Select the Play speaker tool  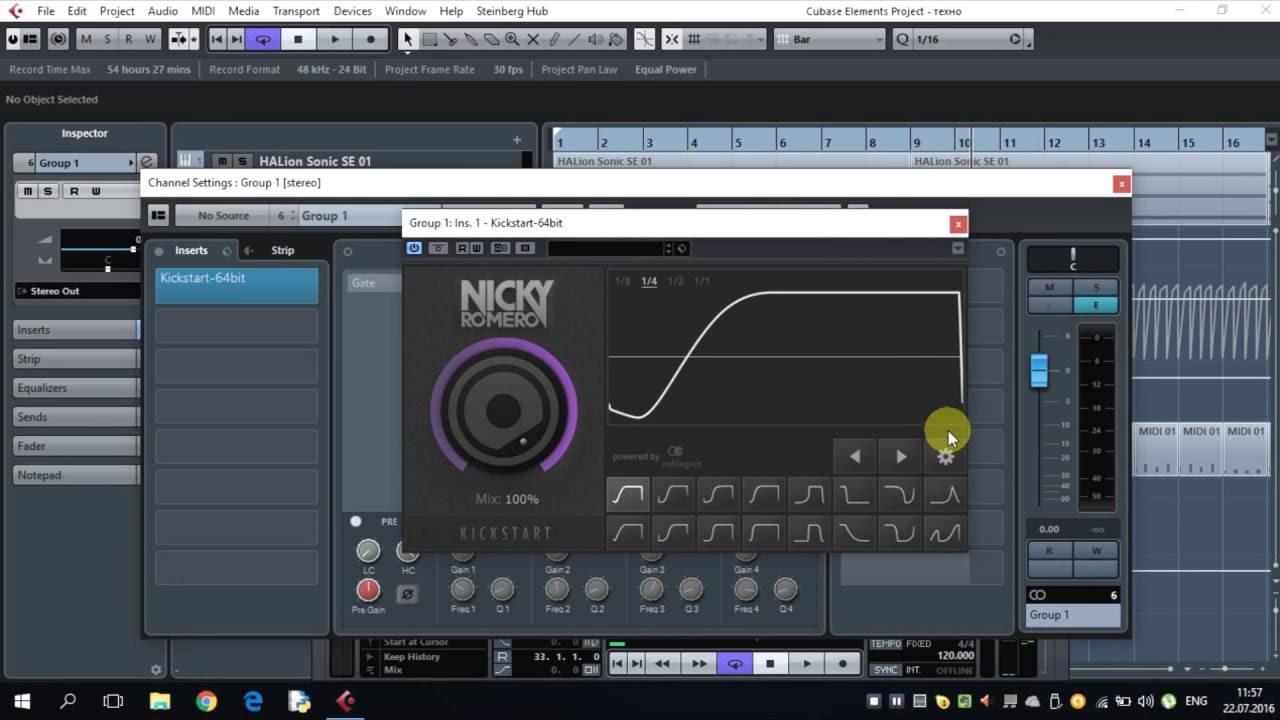(596, 39)
